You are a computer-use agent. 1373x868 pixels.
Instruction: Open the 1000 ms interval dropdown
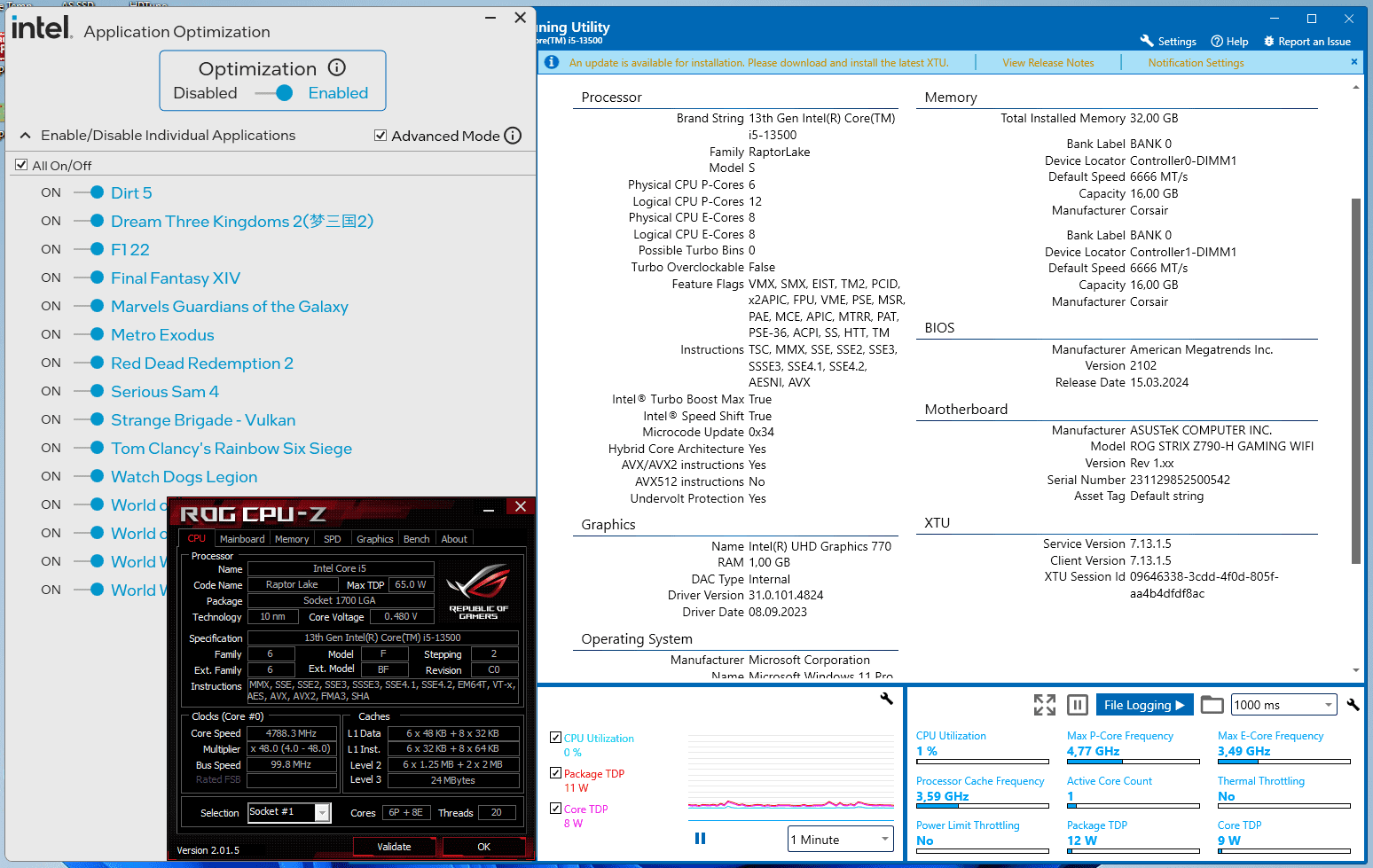click(x=1284, y=705)
